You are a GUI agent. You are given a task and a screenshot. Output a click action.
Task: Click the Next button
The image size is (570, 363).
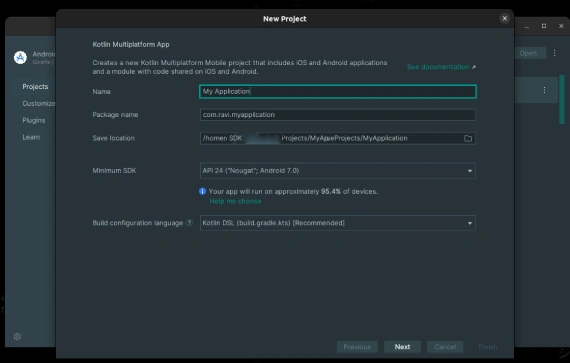point(402,347)
